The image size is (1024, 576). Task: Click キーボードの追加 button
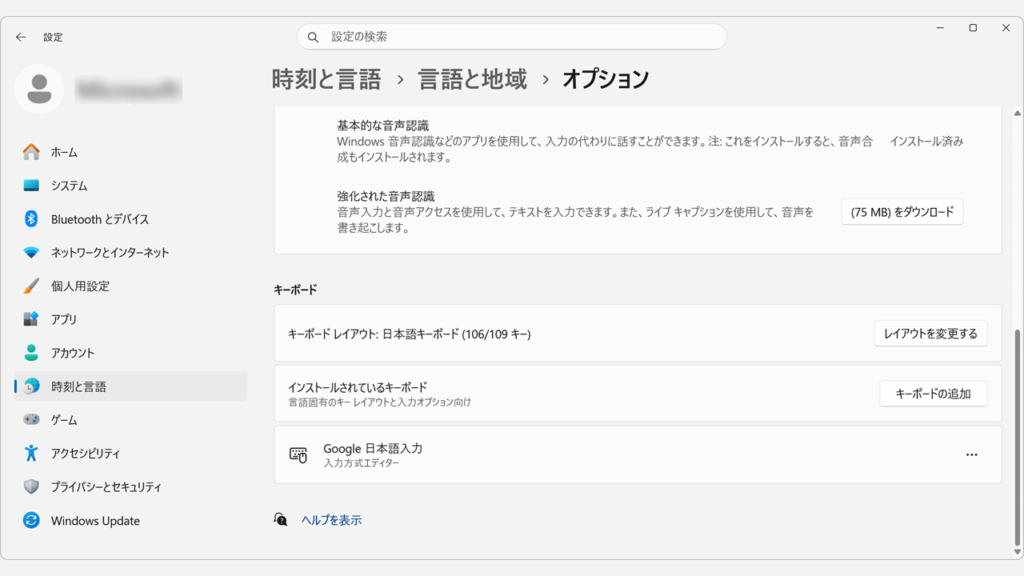click(x=933, y=394)
